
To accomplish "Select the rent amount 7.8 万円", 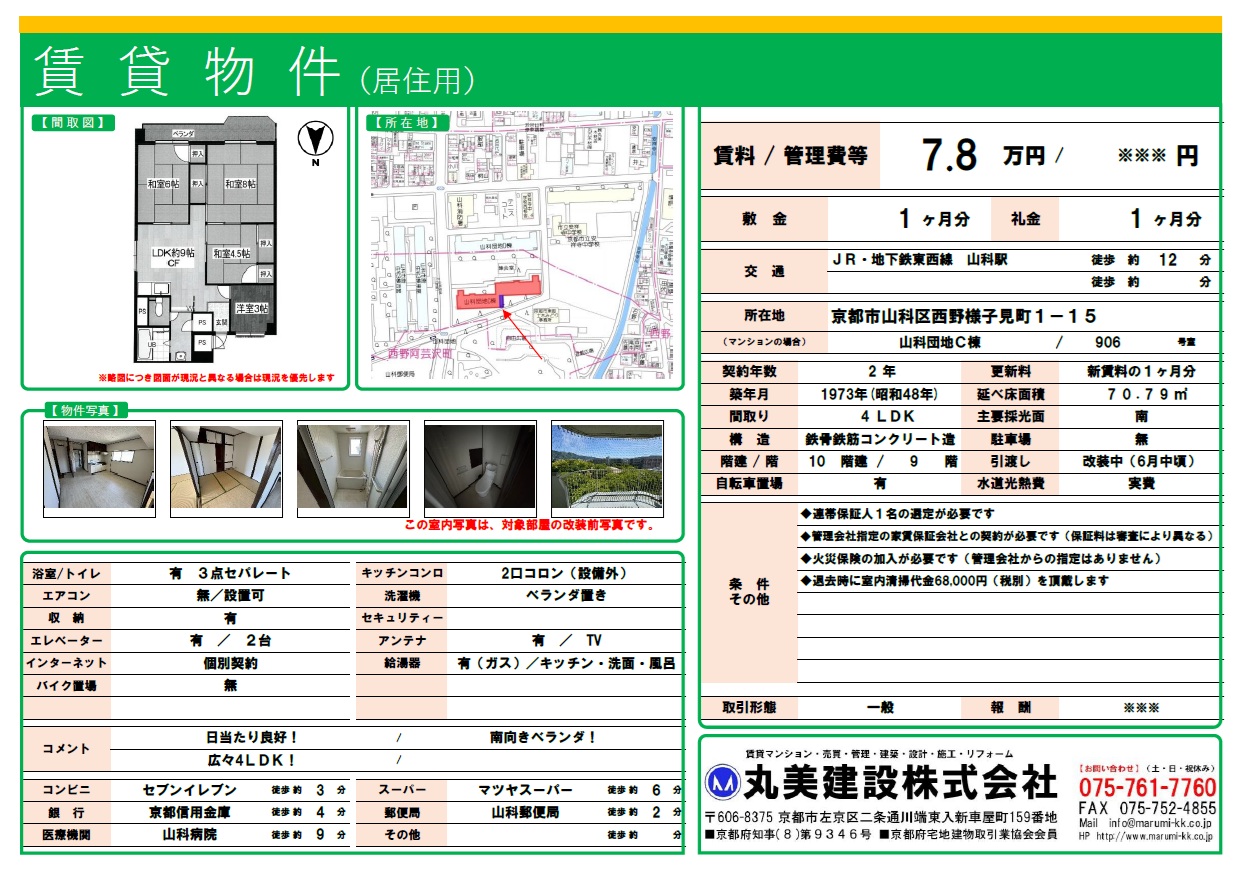I will 983,155.
